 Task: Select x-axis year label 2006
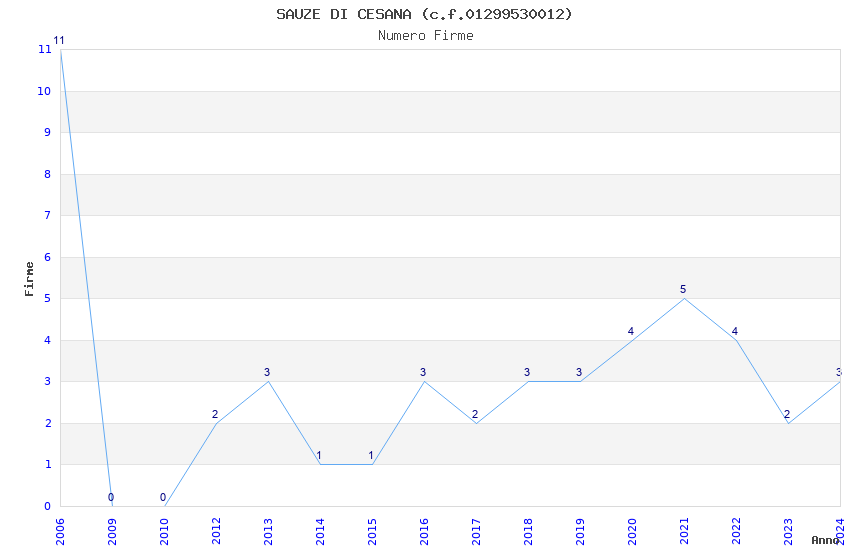tap(60, 532)
